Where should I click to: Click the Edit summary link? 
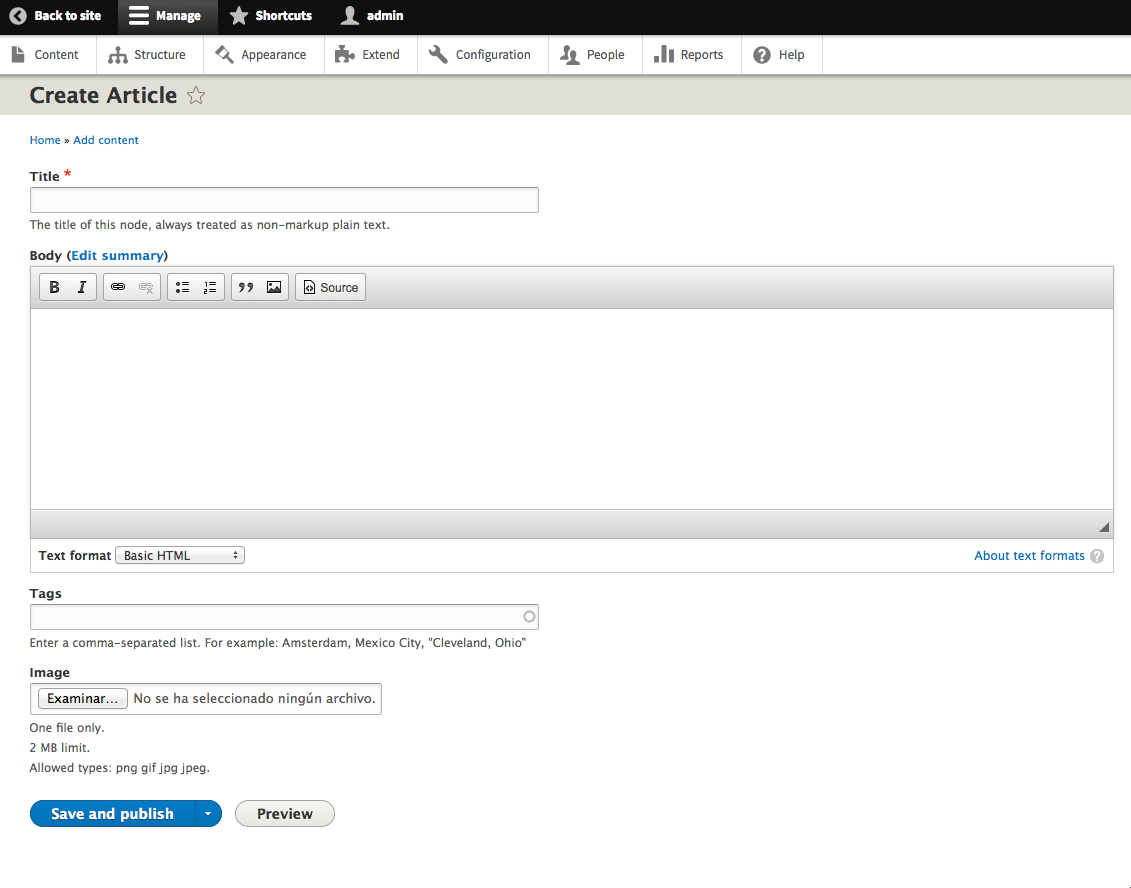click(x=117, y=255)
